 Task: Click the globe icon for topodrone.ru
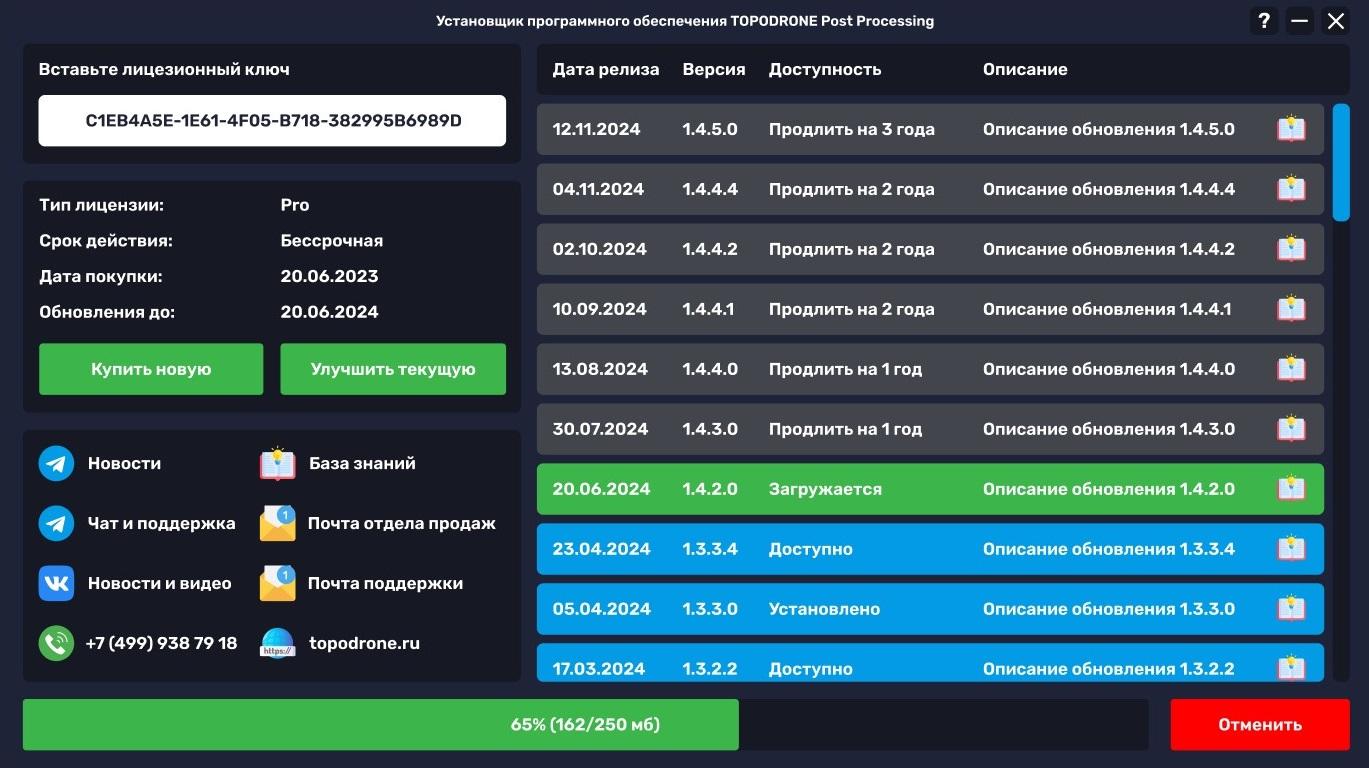278,643
